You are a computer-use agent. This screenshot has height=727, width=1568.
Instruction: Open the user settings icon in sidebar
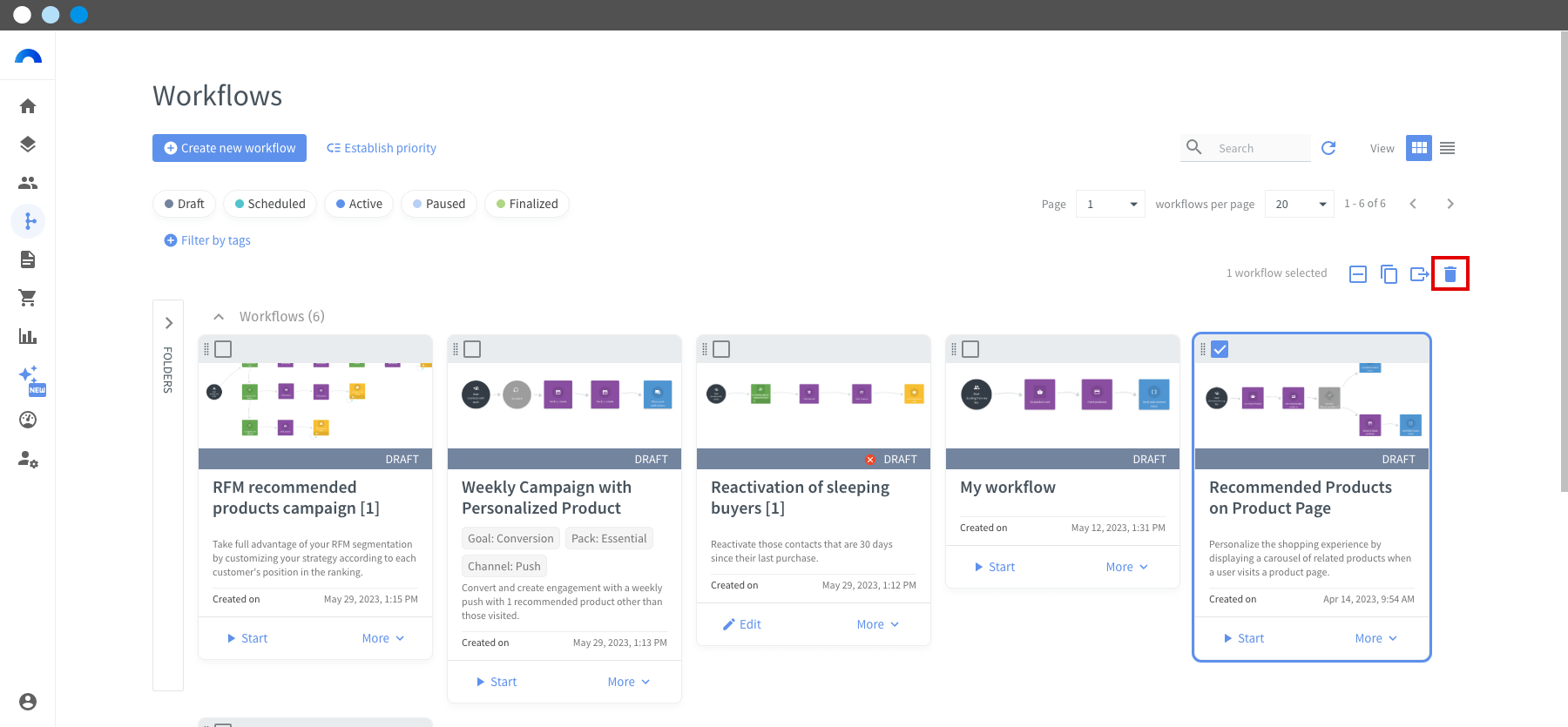pyautogui.click(x=29, y=459)
